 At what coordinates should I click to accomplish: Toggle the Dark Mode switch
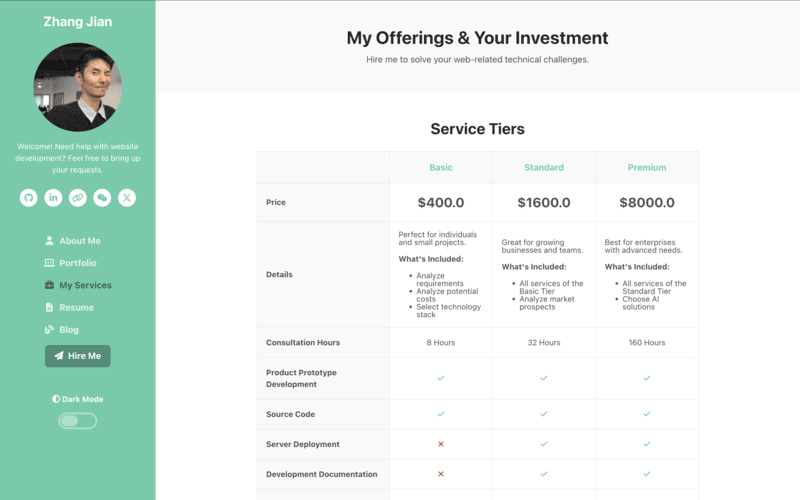point(78,421)
